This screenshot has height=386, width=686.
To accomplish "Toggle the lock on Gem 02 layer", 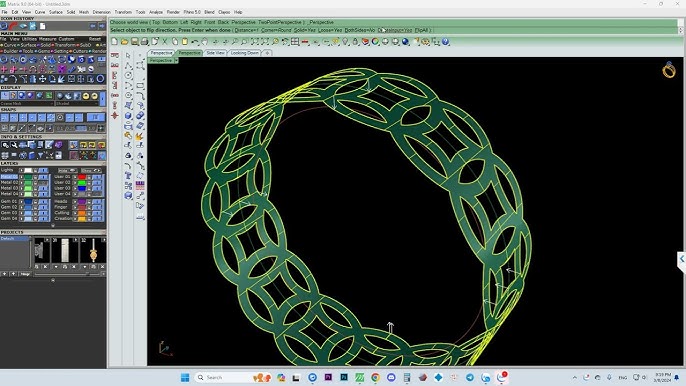I will 36,207.
